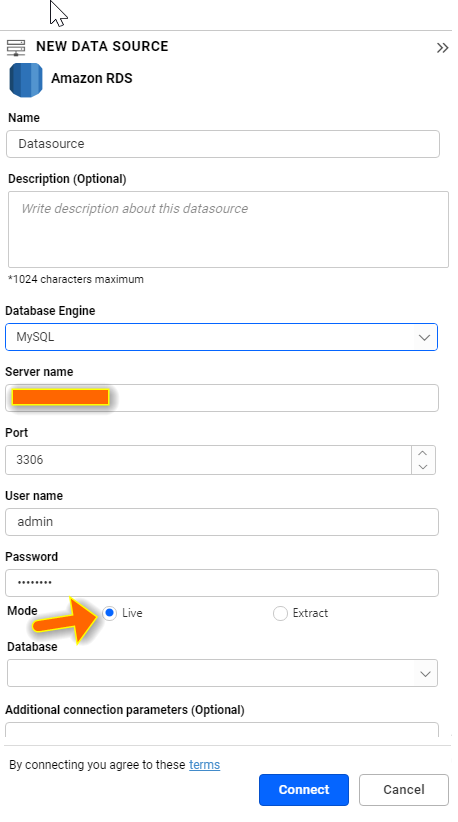Decrease the port number with down arrow
The width and height of the screenshot is (458, 822).
point(423,467)
